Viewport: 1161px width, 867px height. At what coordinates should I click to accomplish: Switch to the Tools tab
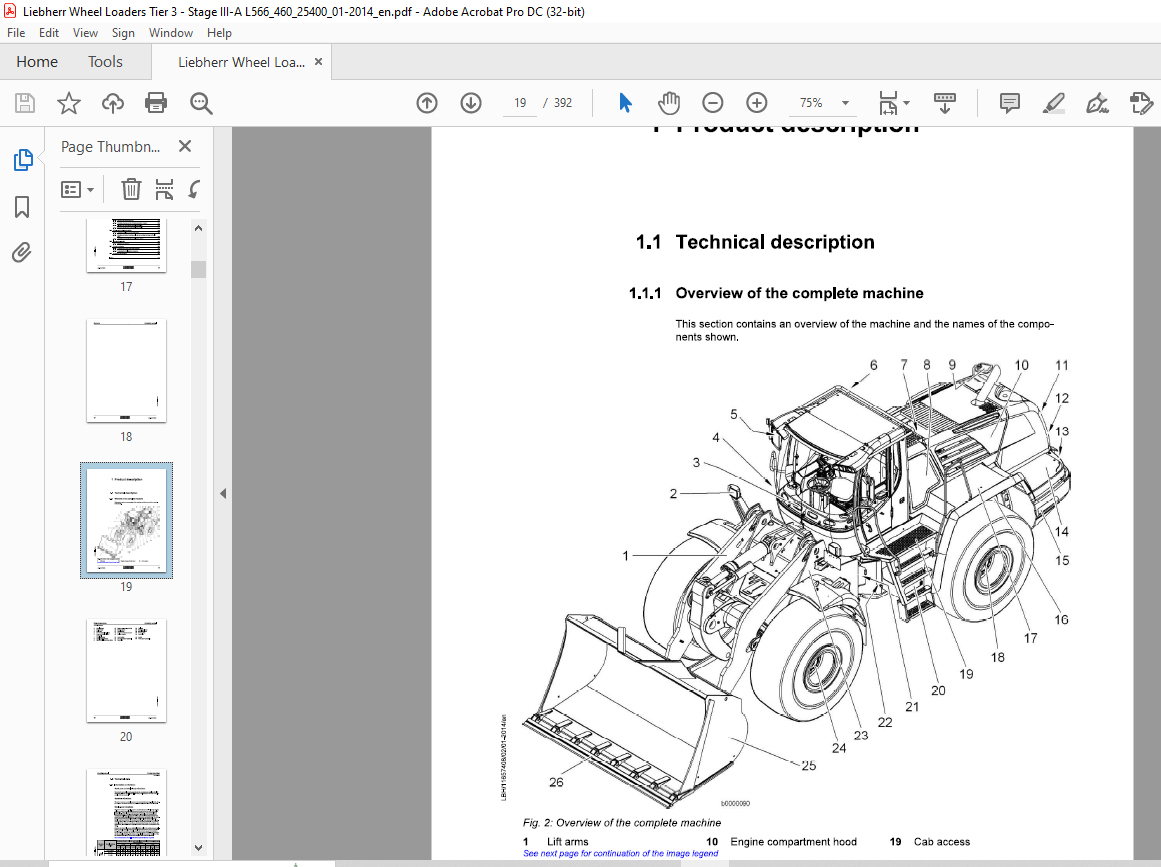[105, 61]
